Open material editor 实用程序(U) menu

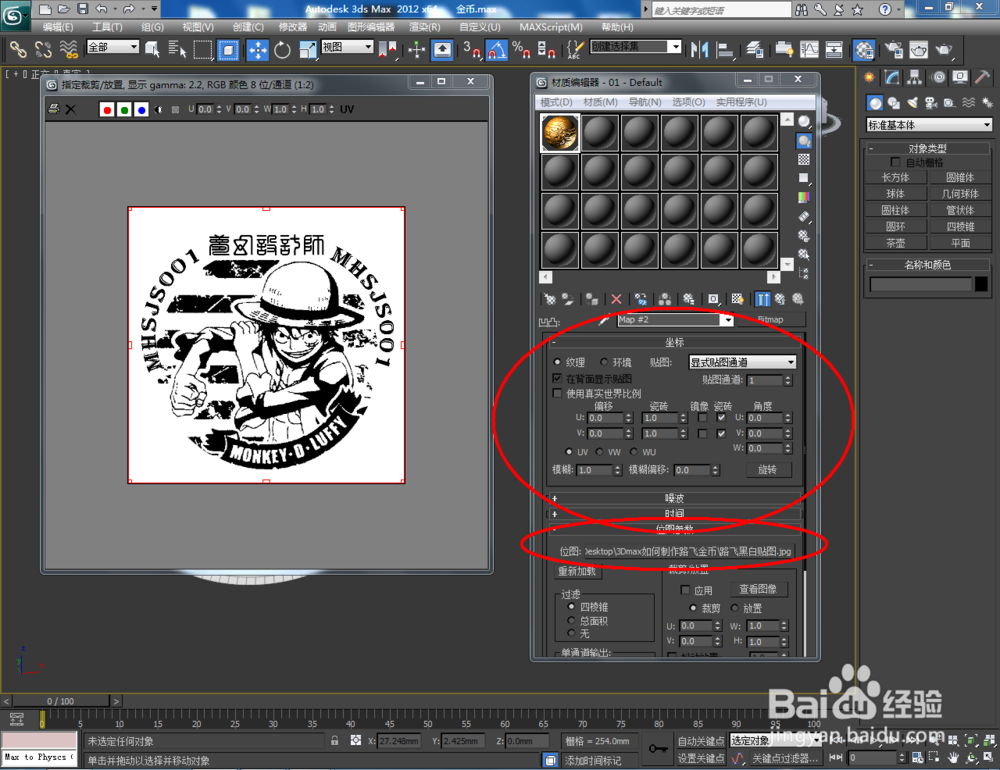[741, 102]
